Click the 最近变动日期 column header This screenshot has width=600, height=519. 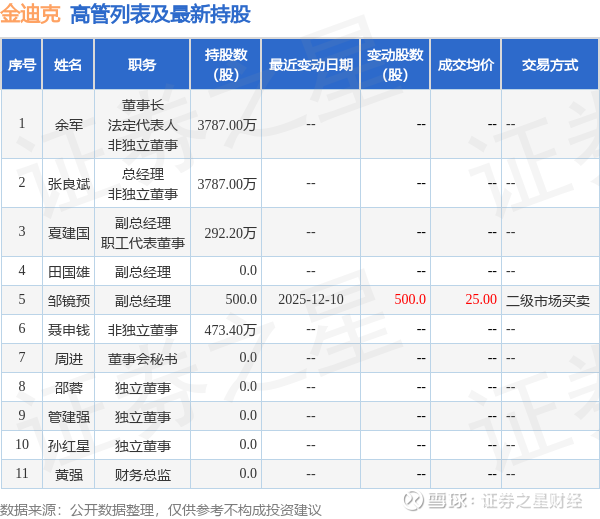(311, 64)
